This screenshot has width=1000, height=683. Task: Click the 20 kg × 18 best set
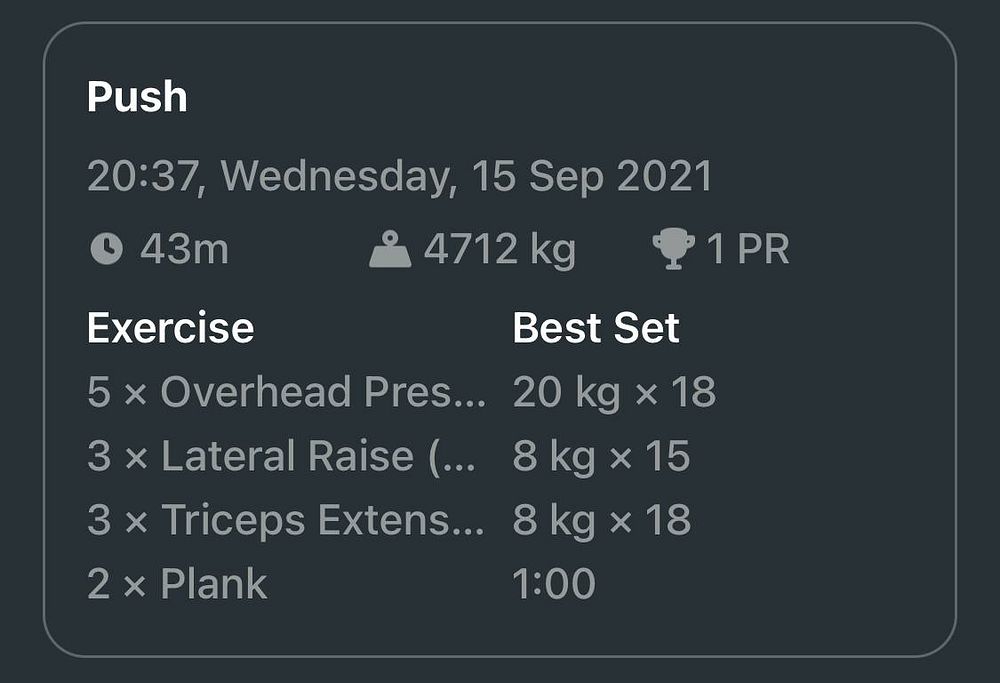(x=615, y=392)
